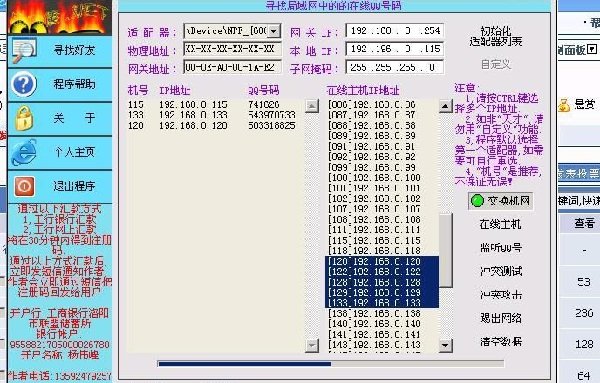
Task: Open 个人主页 in the sidebar
Action: [x=60, y=152]
